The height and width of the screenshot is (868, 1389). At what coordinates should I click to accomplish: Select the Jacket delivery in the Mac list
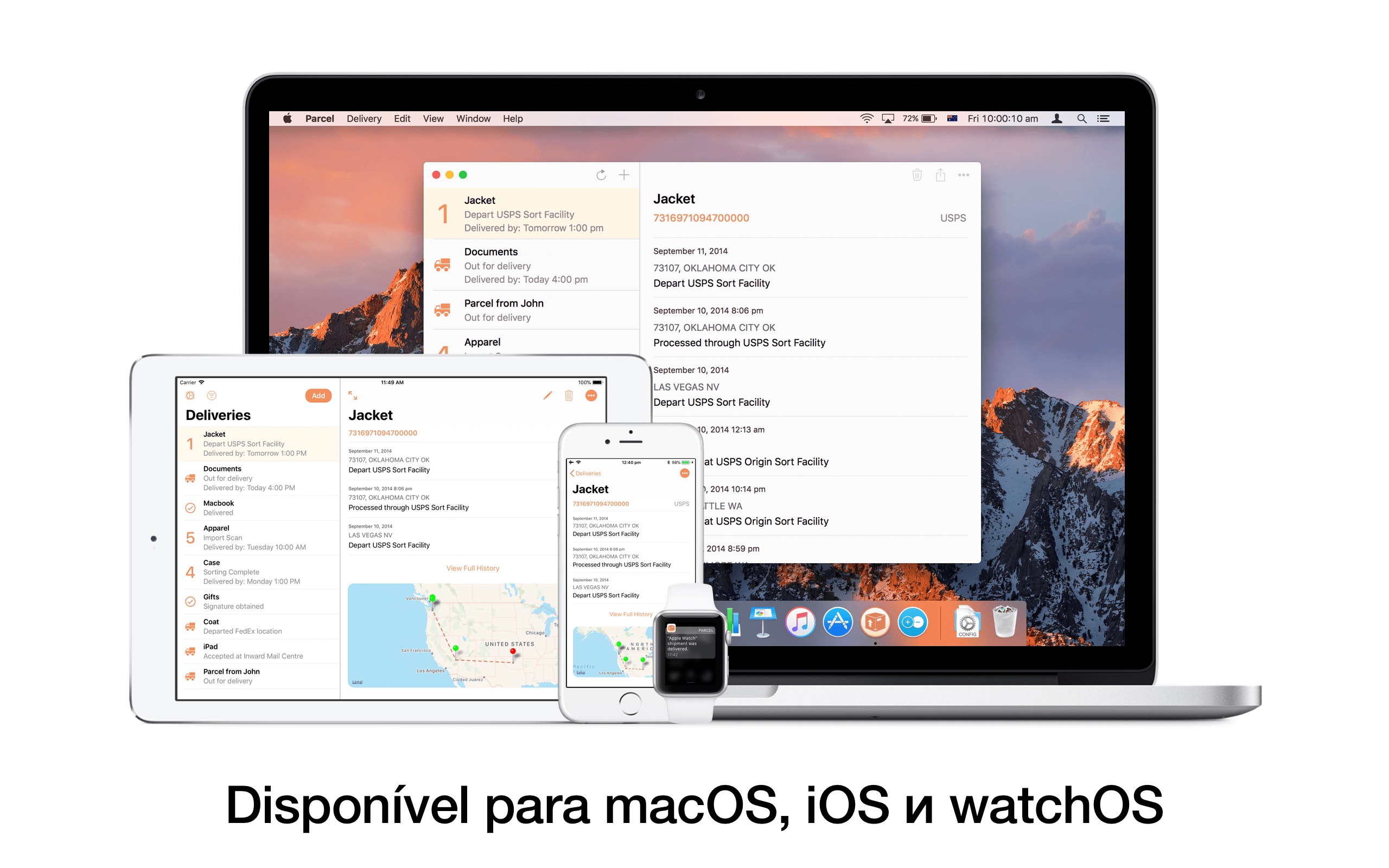[532, 214]
